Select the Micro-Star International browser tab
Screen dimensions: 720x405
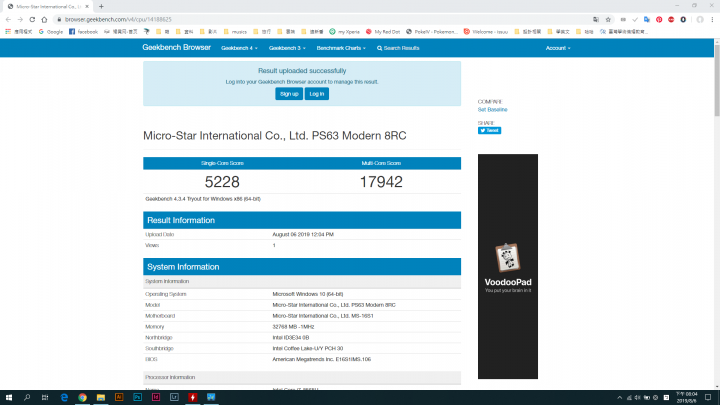click(48, 6)
